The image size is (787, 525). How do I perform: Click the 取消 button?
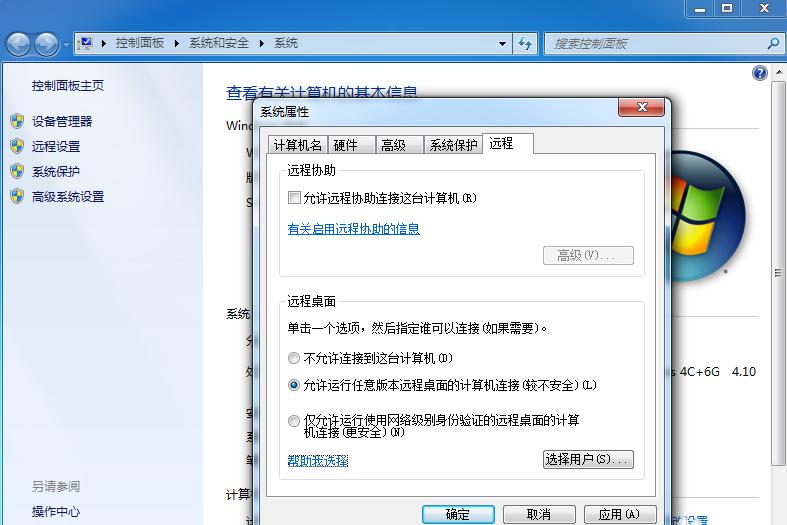(539, 514)
